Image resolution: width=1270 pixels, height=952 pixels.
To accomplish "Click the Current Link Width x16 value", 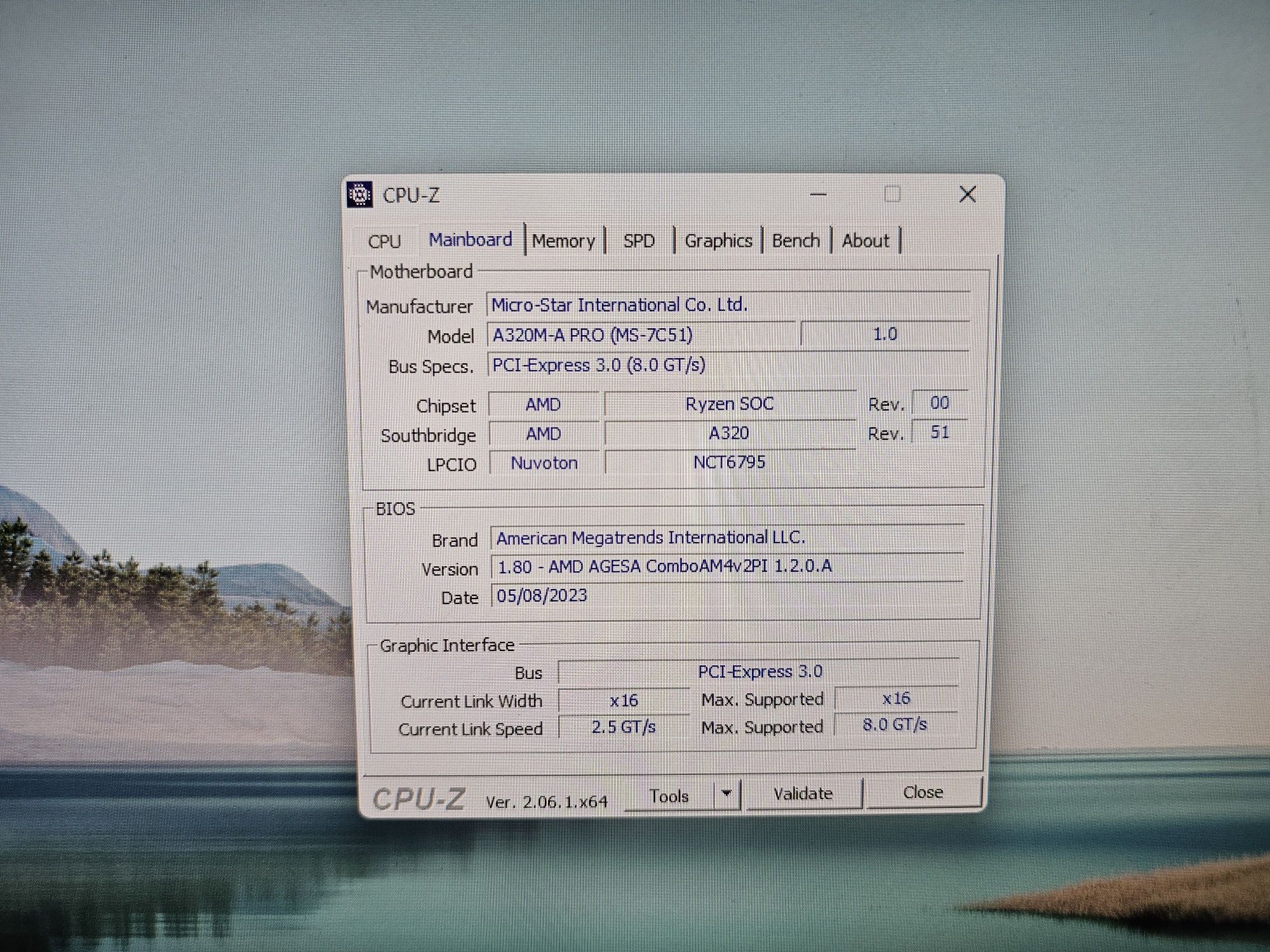I will tap(624, 701).
